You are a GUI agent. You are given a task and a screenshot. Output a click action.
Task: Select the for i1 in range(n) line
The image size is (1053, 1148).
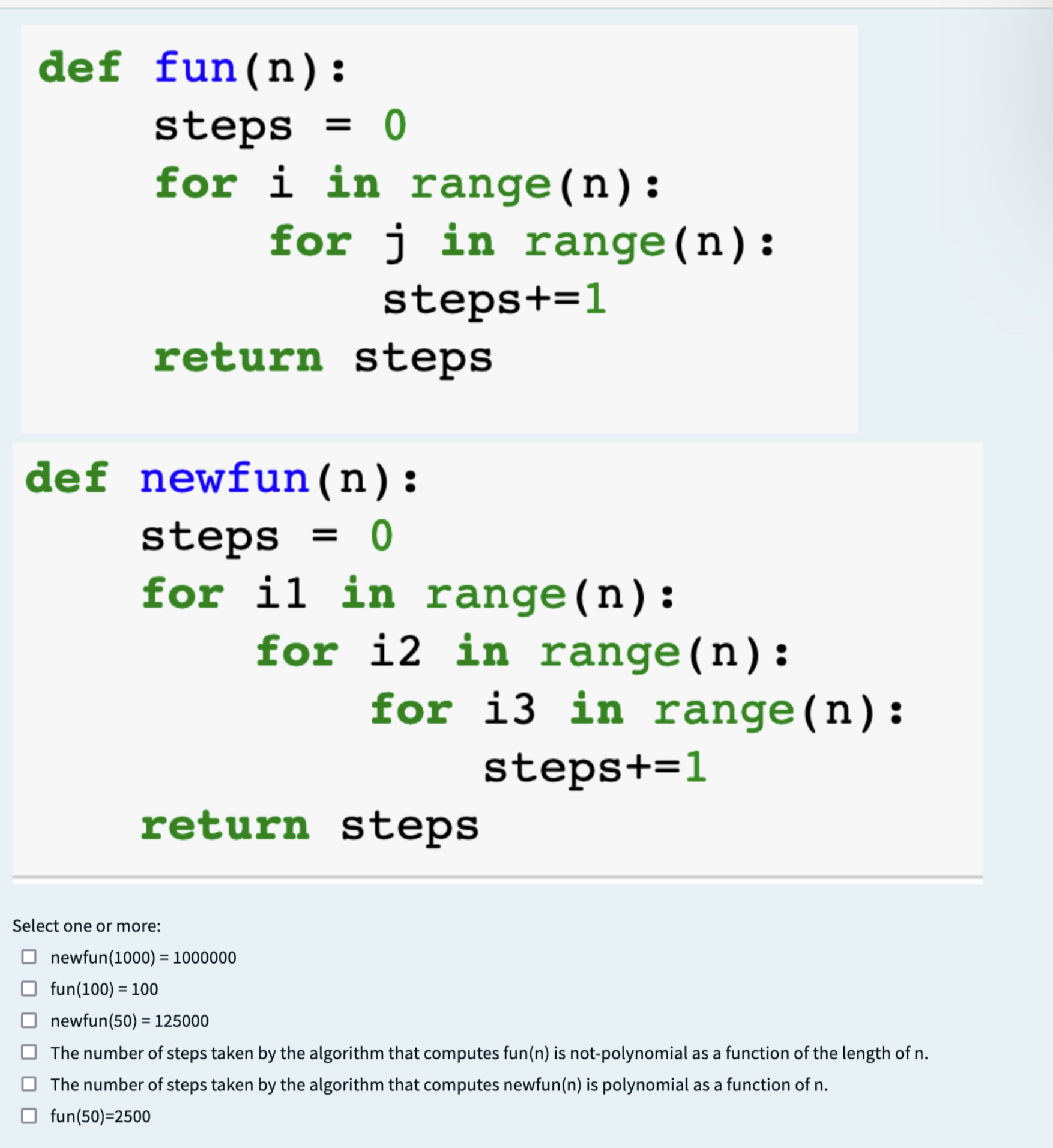pos(408,593)
